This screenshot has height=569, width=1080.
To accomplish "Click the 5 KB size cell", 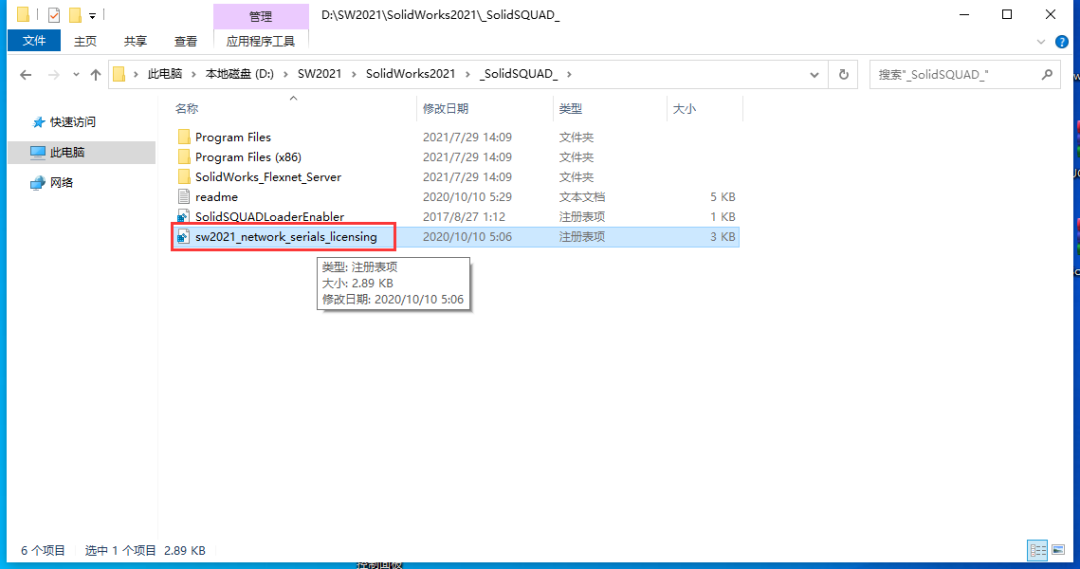I will tap(723, 197).
